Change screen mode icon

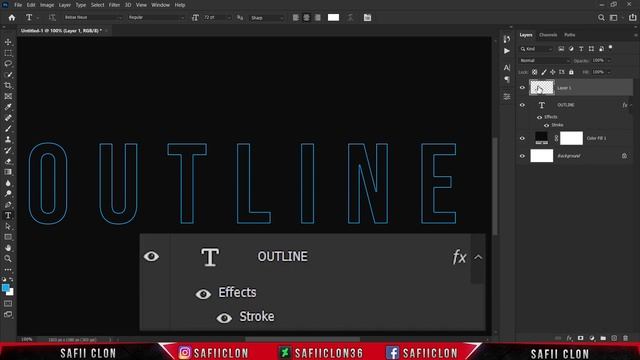(8, 314)
